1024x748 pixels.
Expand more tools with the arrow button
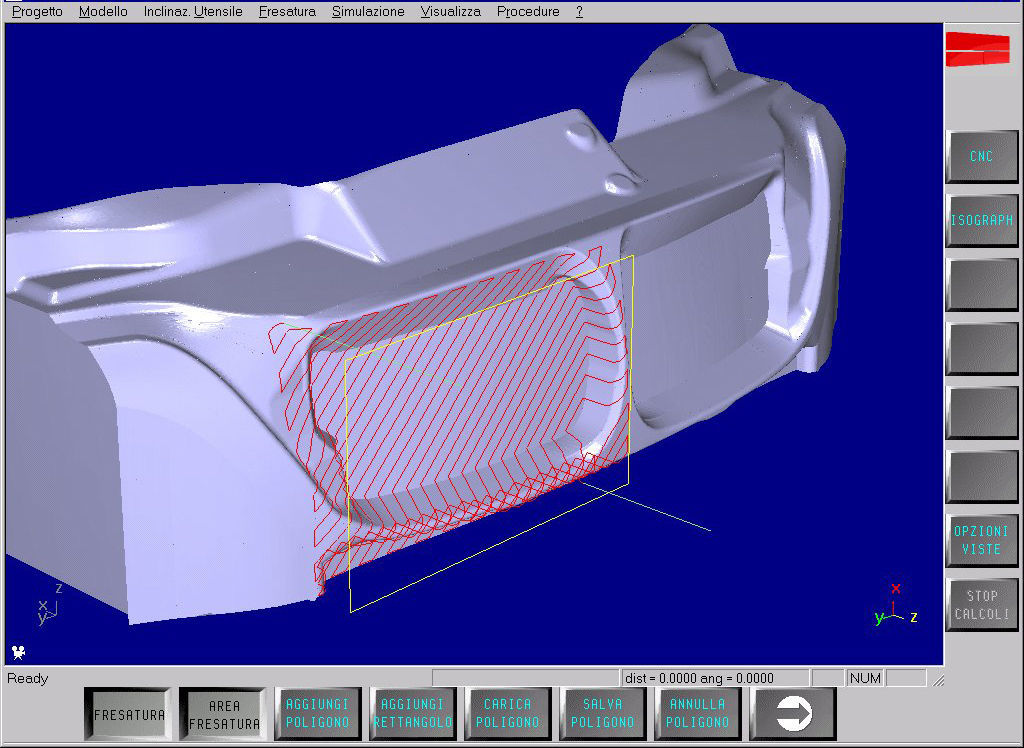click(792, 714)
